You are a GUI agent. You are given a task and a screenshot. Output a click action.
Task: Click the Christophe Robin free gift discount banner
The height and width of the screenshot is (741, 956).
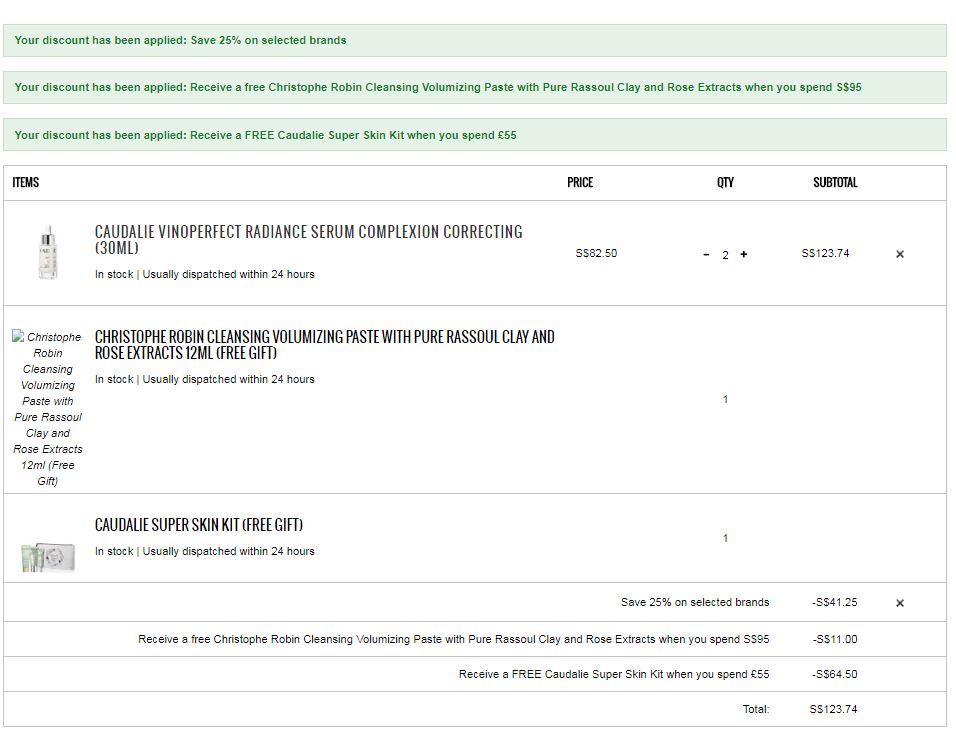coord(438,87)
